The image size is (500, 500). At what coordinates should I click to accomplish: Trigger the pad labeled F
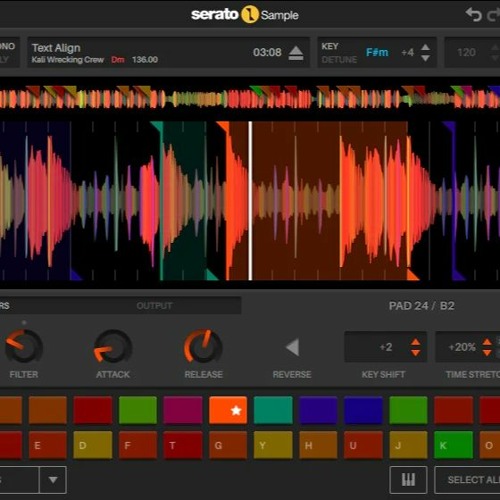tap(138, 445)
